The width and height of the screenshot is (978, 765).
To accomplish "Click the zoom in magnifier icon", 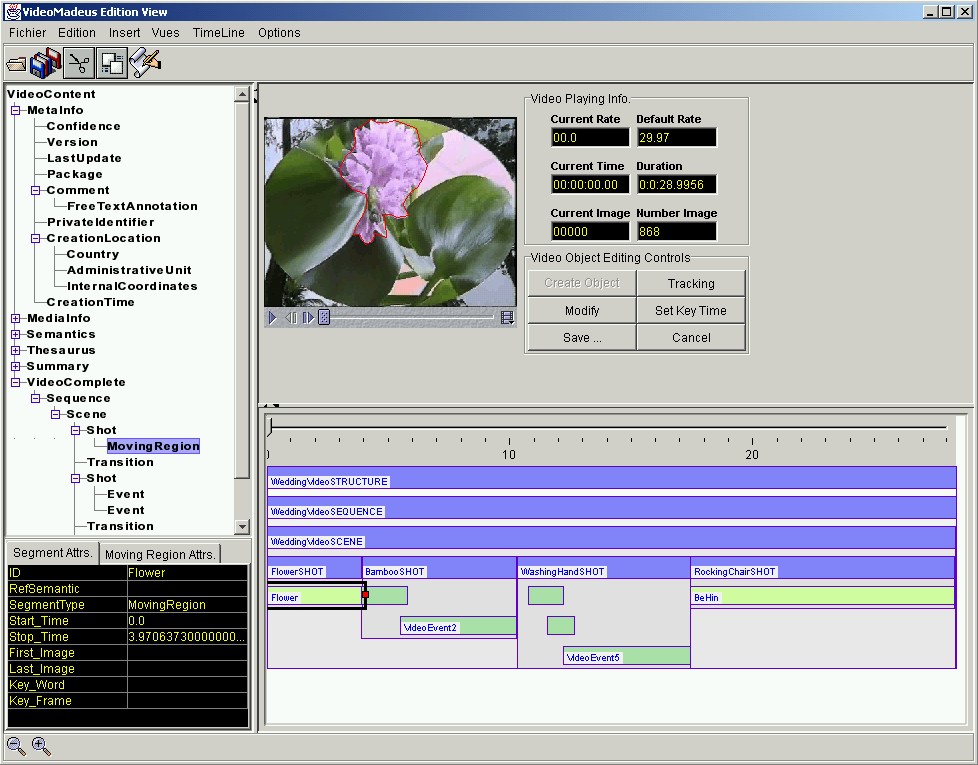I will [41, 746].
